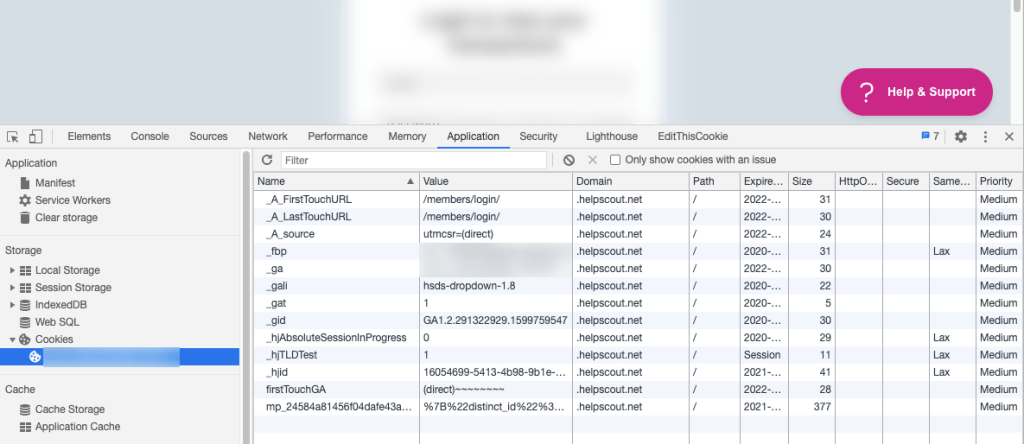Open the DevTools three-dot menu
The width and height of the screenshot is (1024, 444).
[x=985, y=137]
